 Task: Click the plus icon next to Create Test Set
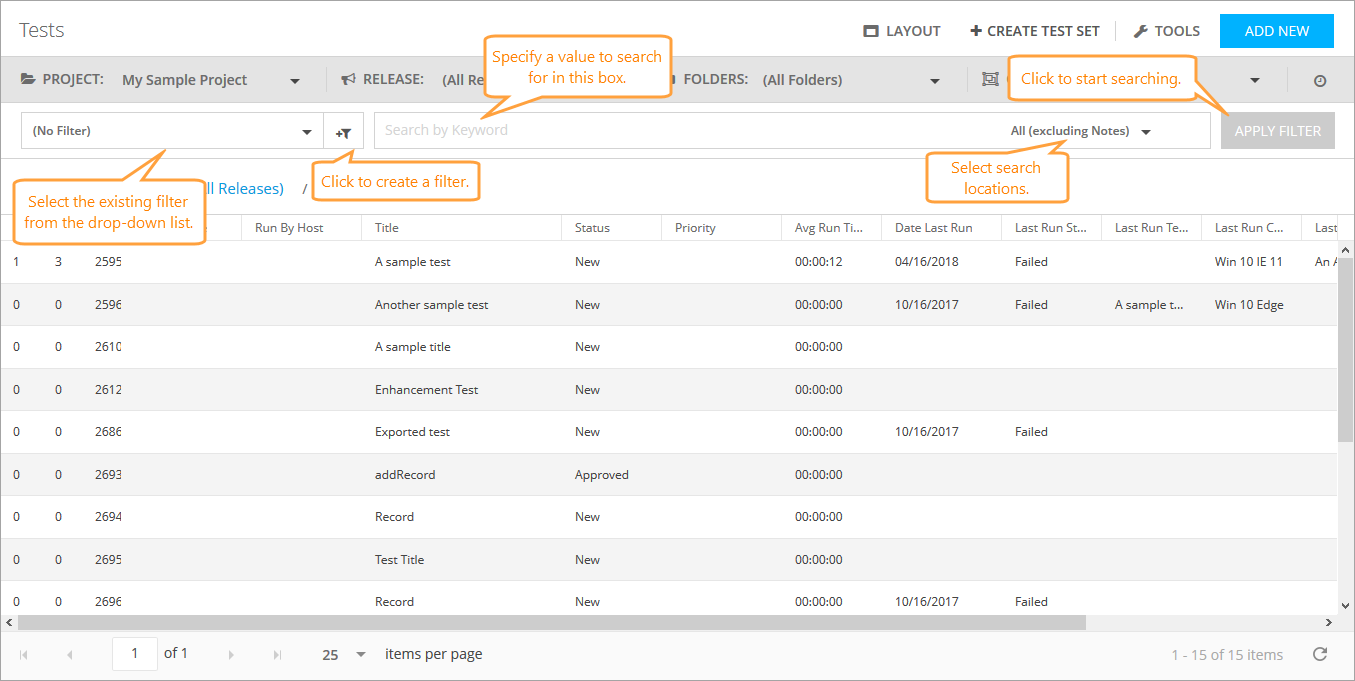point(974,30)
